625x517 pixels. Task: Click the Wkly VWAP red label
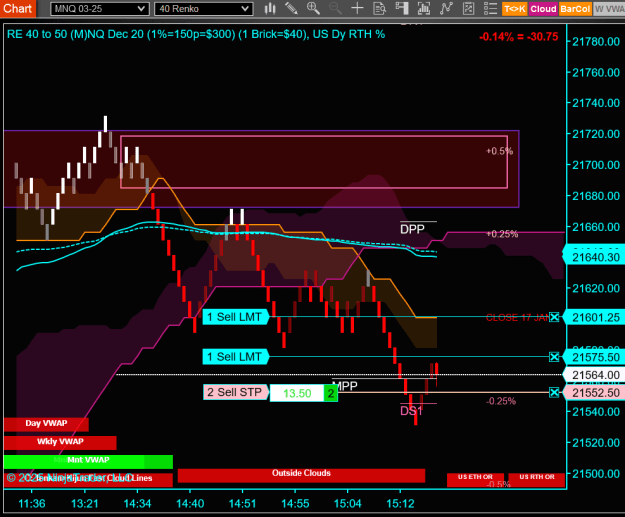click(60, 442)
